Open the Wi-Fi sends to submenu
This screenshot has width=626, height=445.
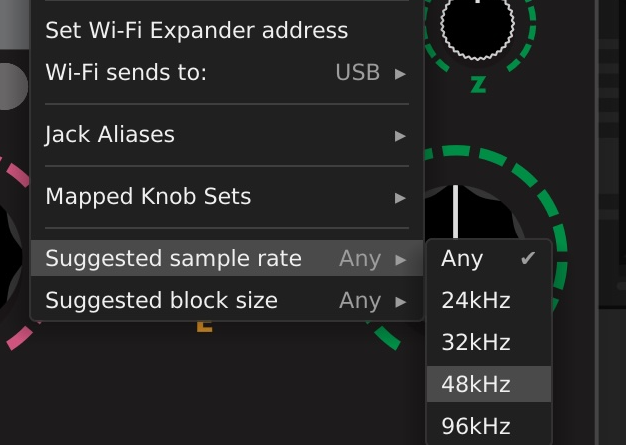point(126,72)
